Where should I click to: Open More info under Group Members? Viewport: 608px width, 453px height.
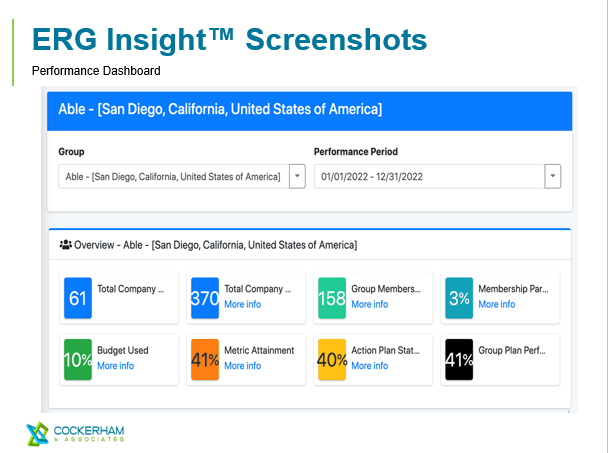click(x=370, y=304)
